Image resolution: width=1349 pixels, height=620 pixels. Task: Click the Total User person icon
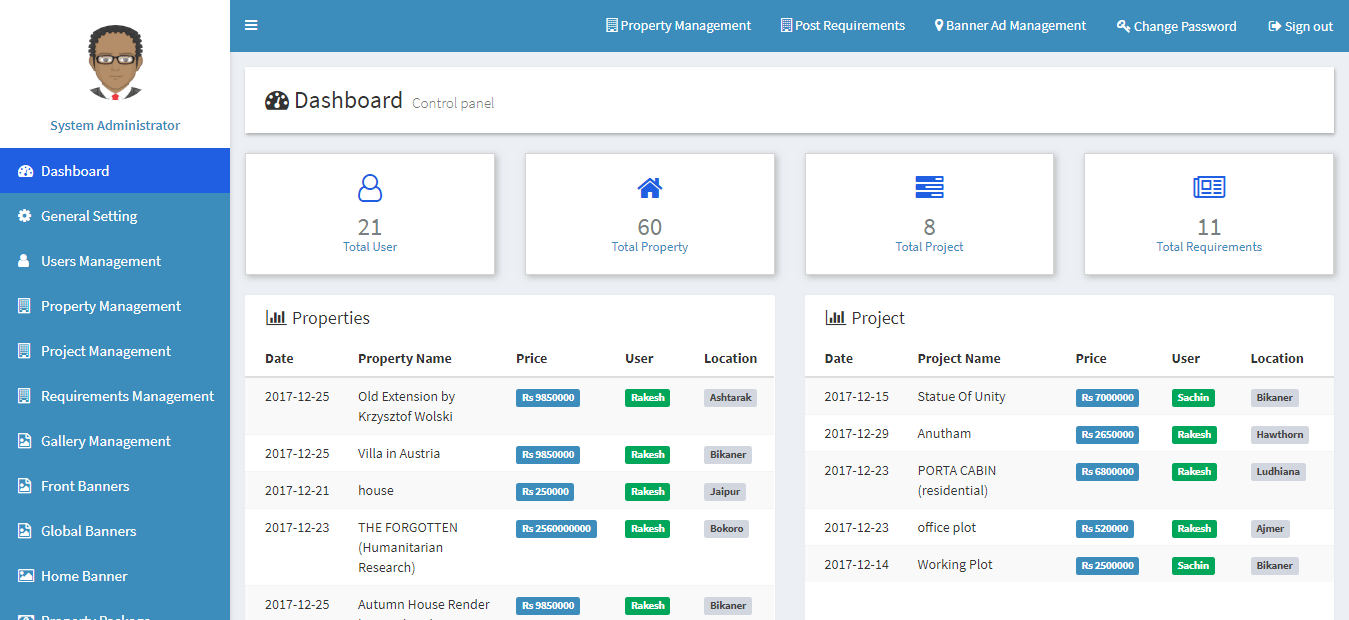370,188
